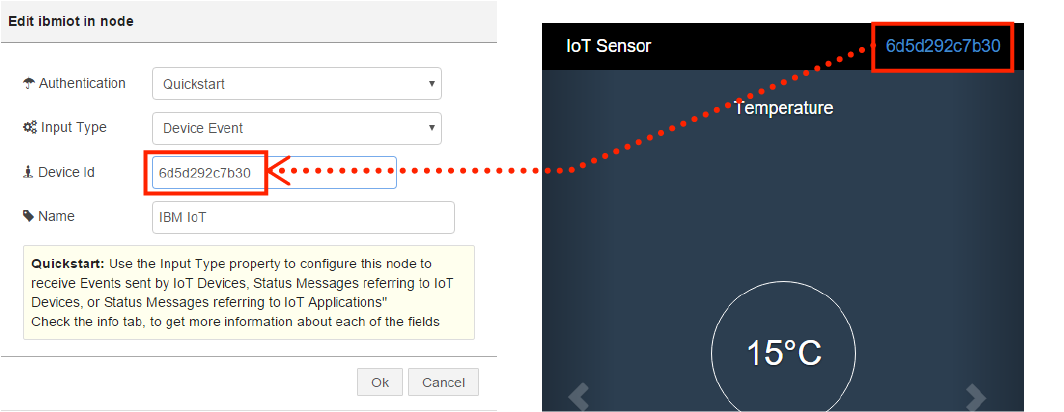
Task: Click the gears icon beside Input Type
Action: click(x=30, y=128)
